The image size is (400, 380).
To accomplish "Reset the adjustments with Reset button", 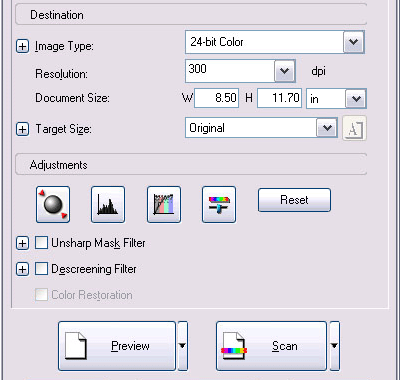I will [294, 200].
